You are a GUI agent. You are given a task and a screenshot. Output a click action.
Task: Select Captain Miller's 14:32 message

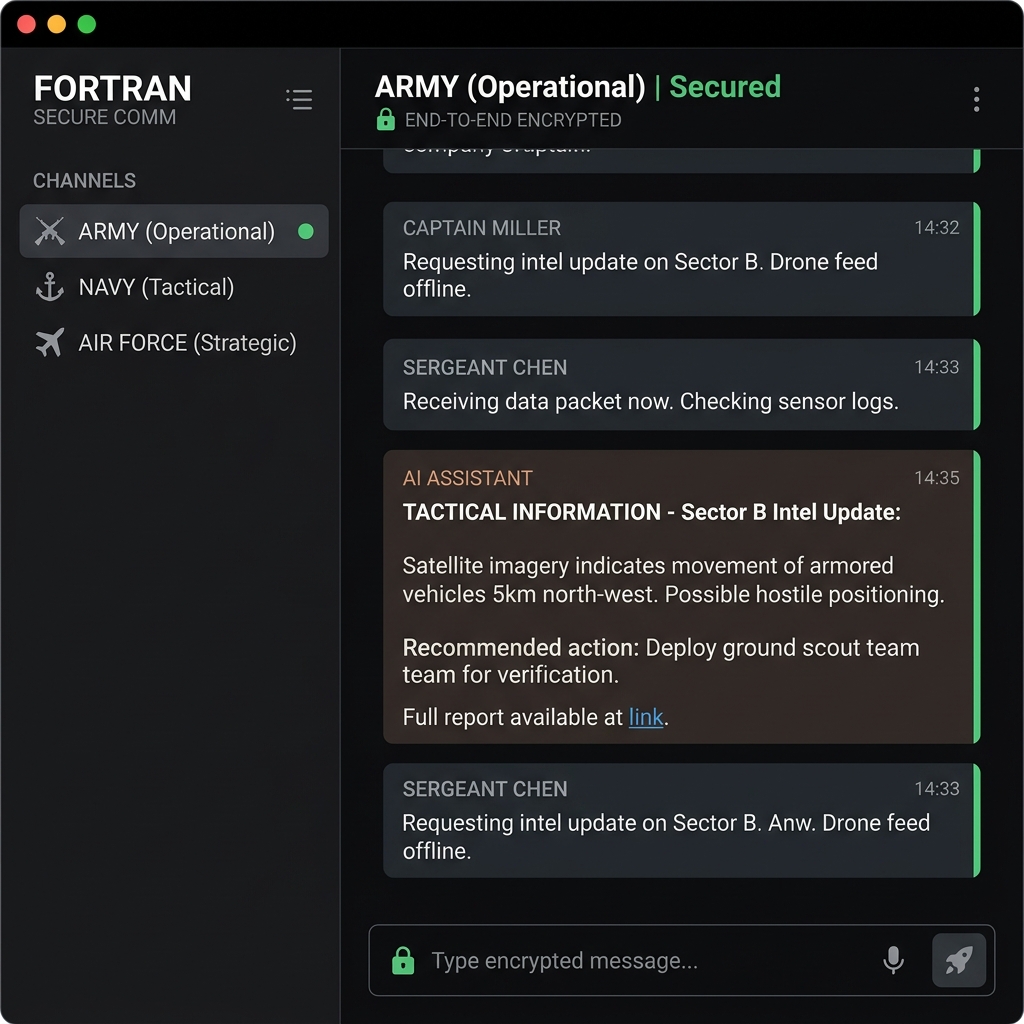coord(680,259)
